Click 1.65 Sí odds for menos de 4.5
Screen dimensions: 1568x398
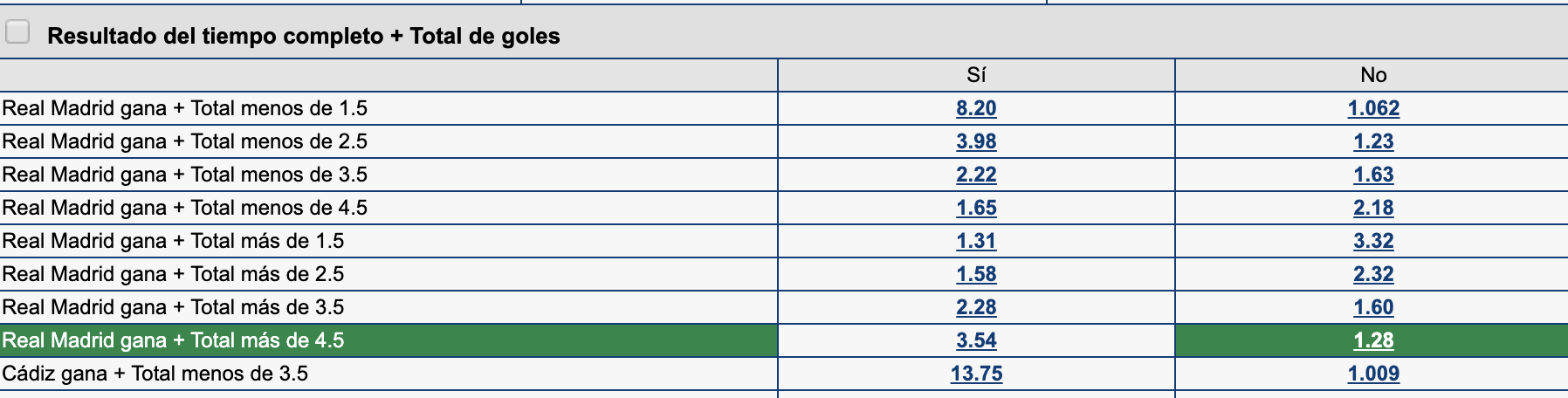pyautogui.click(x=976, y=208)
